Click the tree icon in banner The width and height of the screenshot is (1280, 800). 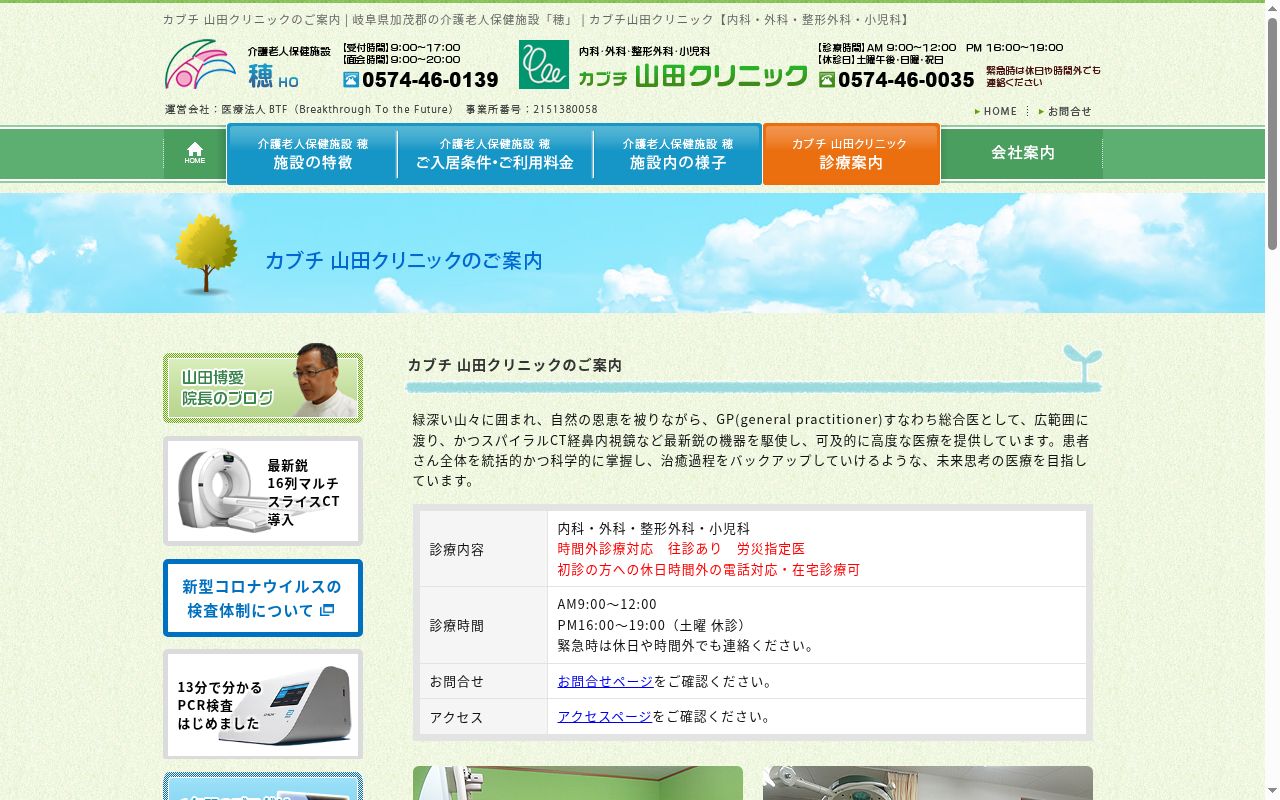[206, 253]
